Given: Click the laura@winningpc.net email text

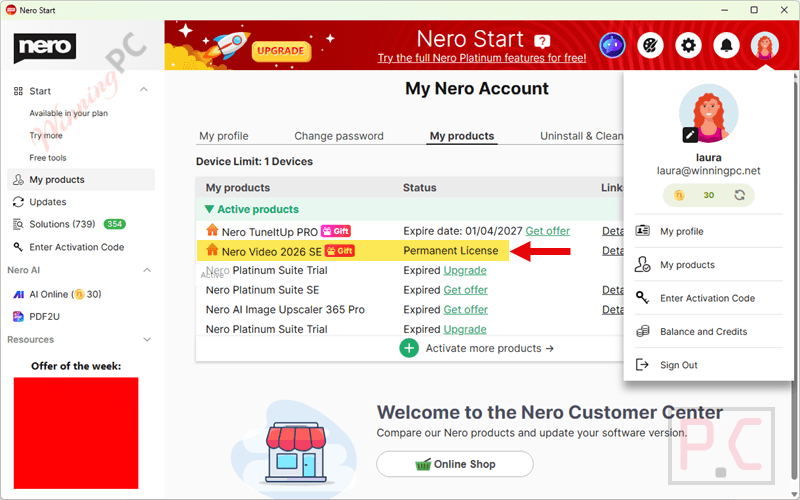Looking at the screenshot, I should [x=708, y=171].
